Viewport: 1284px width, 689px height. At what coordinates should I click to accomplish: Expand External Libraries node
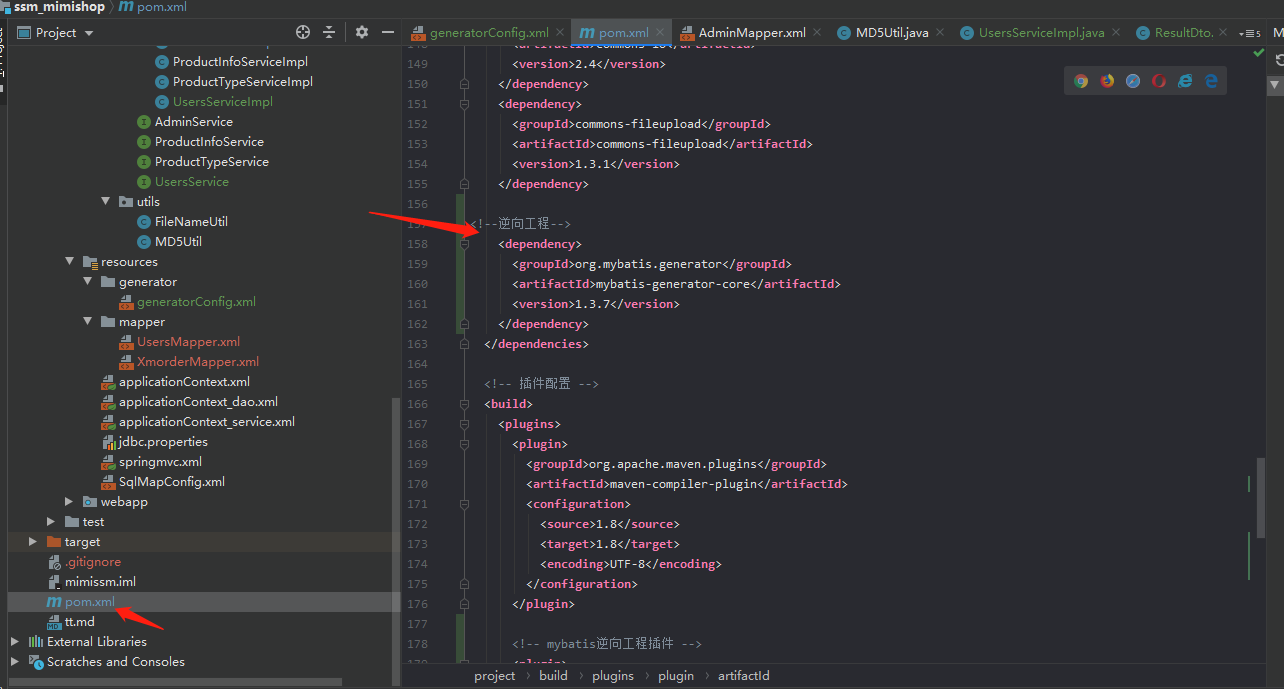[14, 642]
